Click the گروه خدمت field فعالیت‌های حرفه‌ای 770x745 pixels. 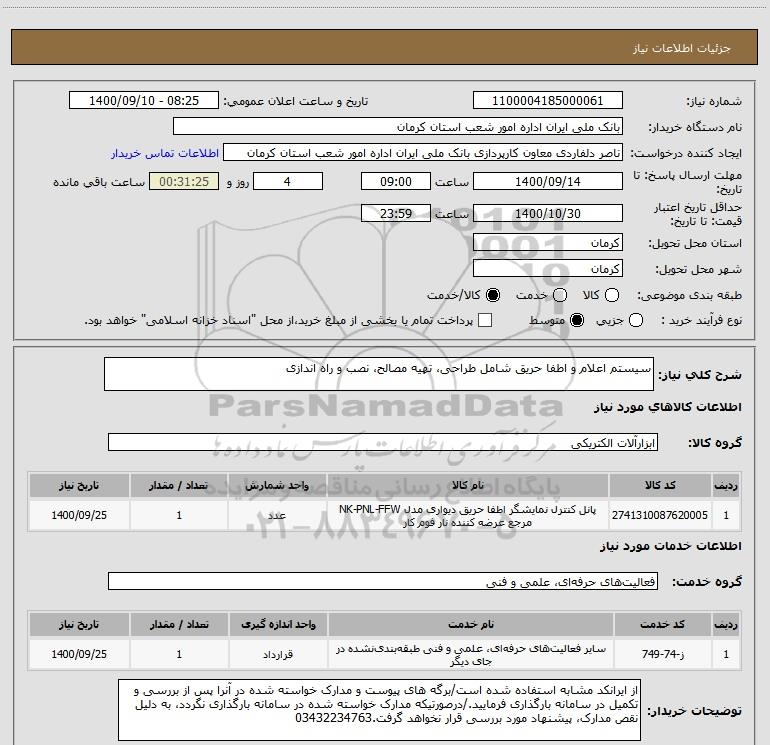click(x=383, y=581)
